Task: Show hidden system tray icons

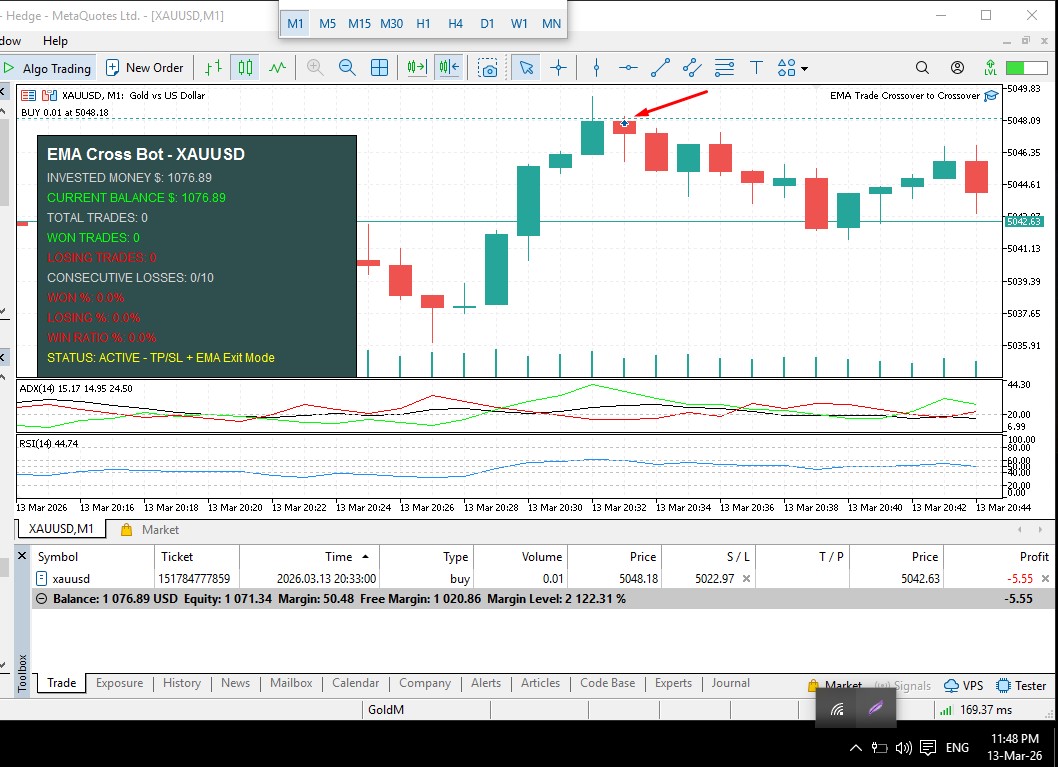Action: click(855, 747)
